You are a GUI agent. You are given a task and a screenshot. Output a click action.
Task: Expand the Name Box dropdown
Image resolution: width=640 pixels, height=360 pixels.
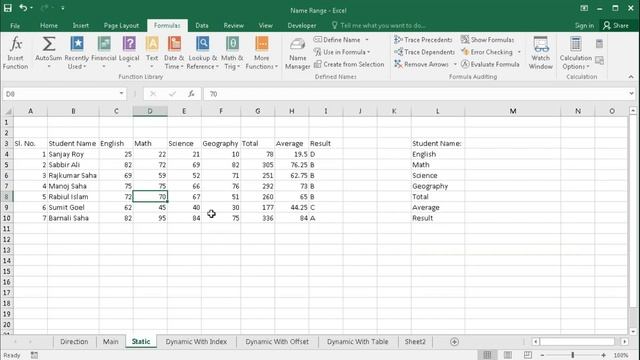click(121, 93)
